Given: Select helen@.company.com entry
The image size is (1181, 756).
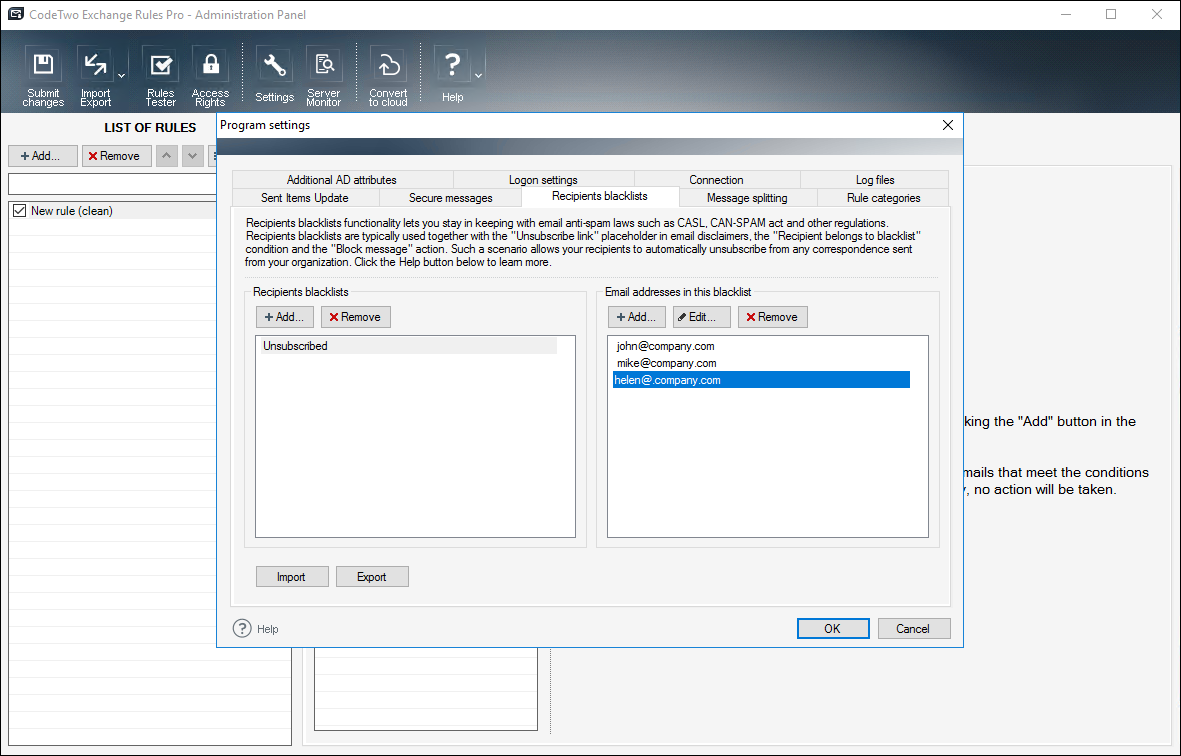Looking at the screenshot, I should point(761,380).
